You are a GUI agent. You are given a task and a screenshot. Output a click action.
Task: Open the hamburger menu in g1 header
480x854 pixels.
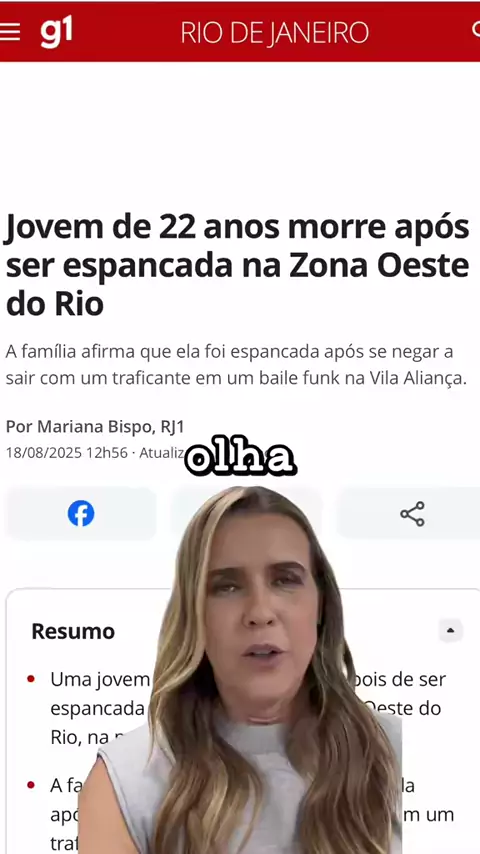coord(9,32)
